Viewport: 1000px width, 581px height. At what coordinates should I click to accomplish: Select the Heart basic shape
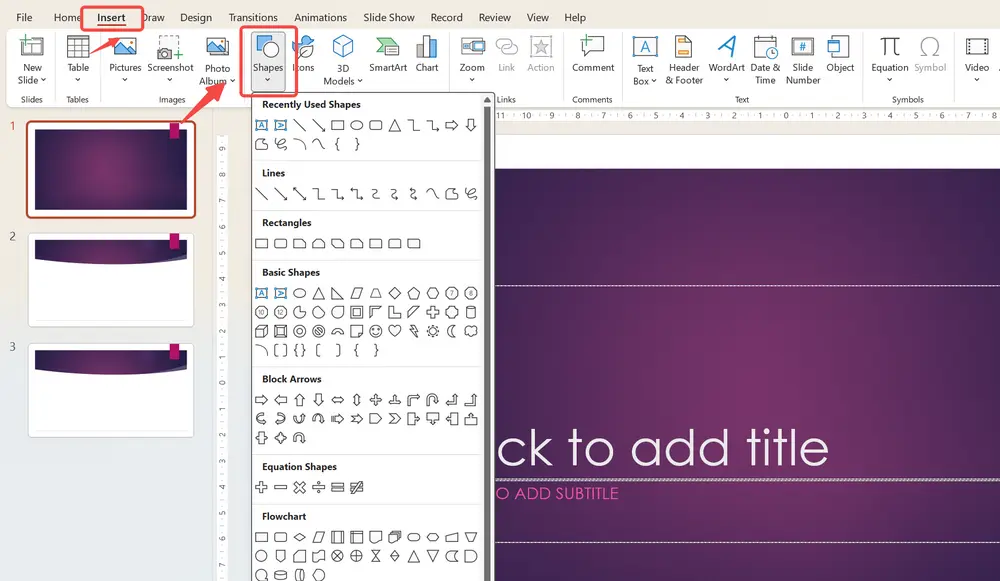click(x=395, y=332)
